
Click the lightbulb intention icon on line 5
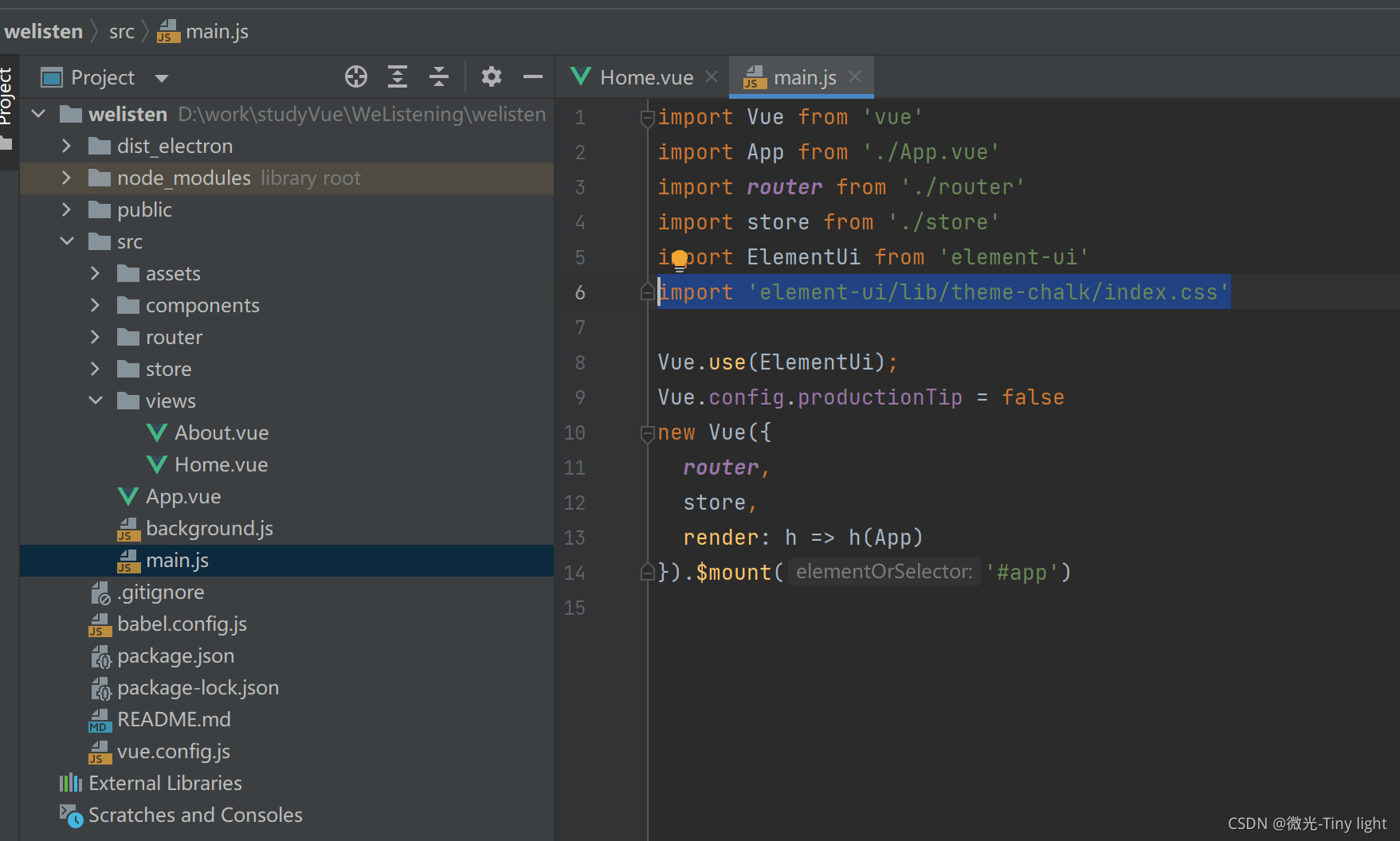click(680, 260)
